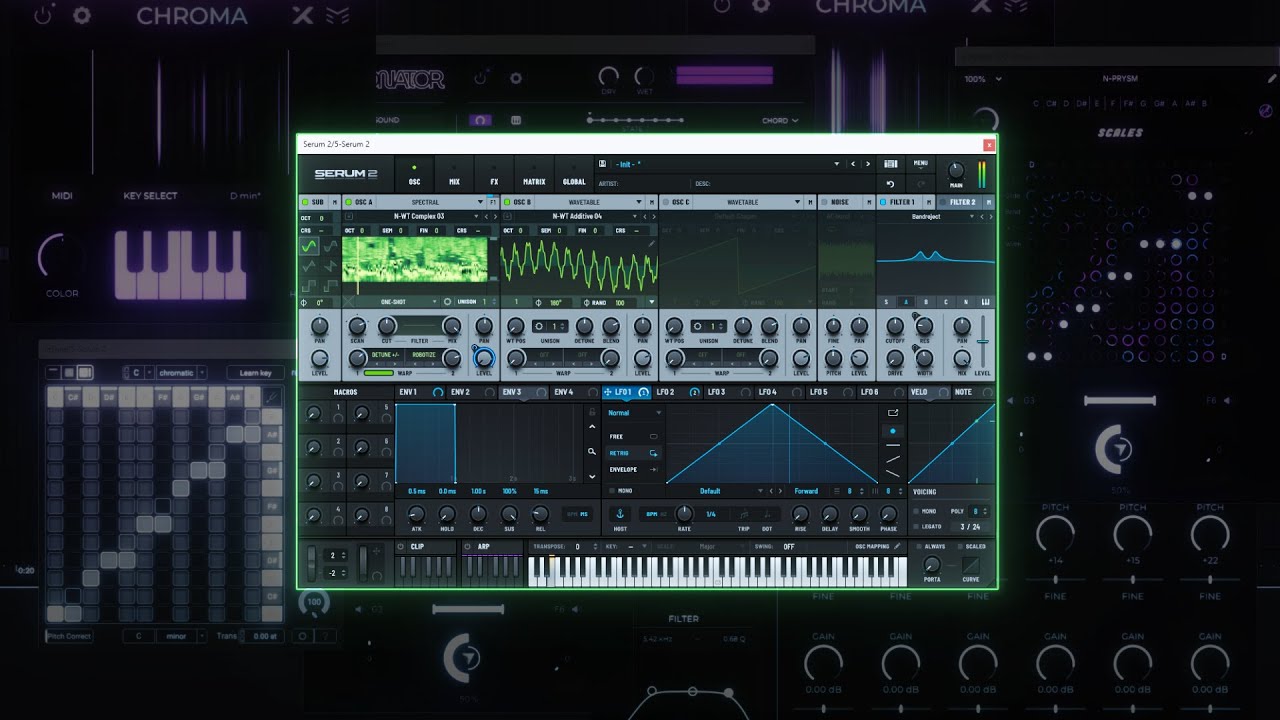Select previous filter type arrow

tap(982, 217)
